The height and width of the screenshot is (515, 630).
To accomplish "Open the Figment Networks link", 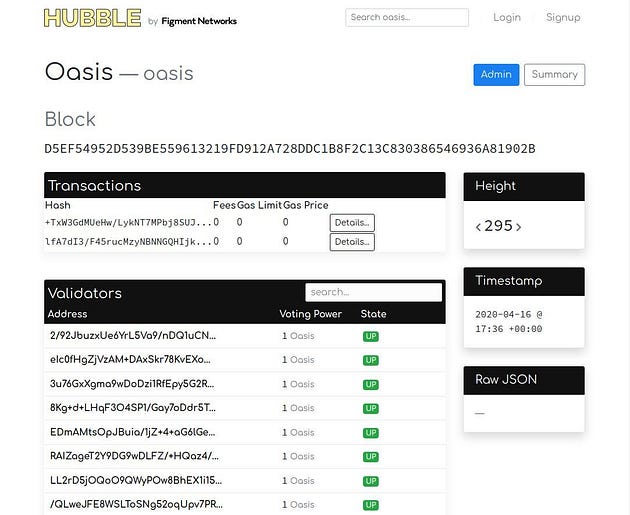I will pos(199,21).
